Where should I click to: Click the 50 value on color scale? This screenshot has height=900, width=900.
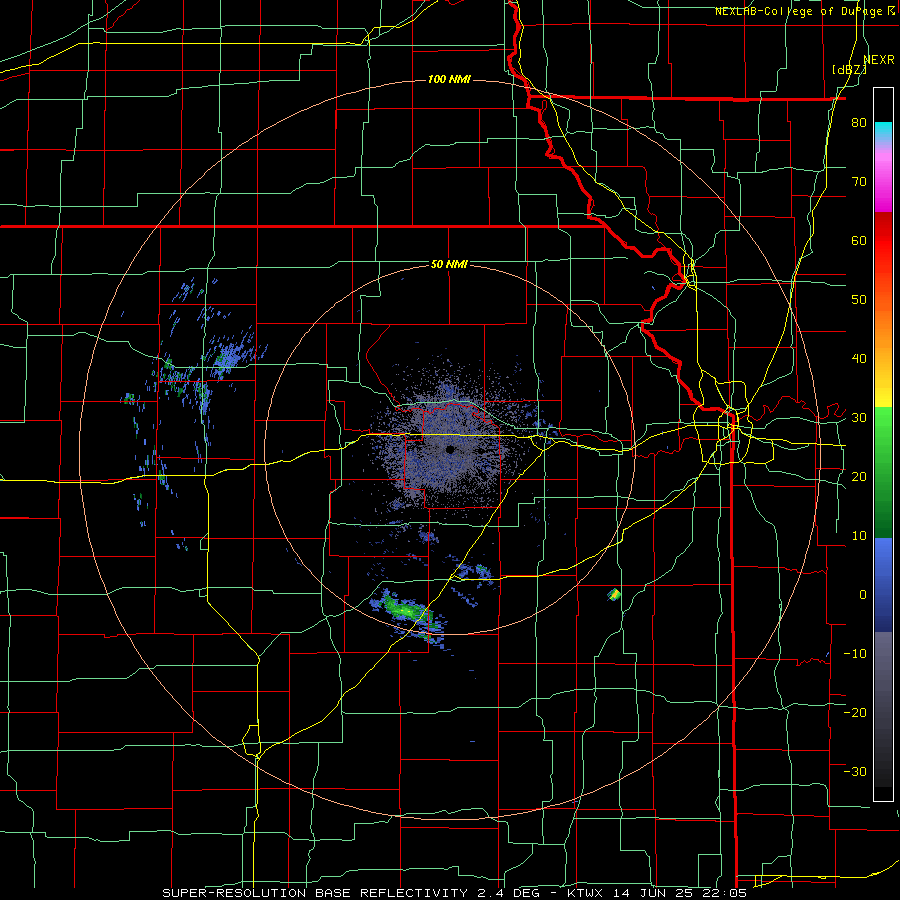tap(859, 300)
